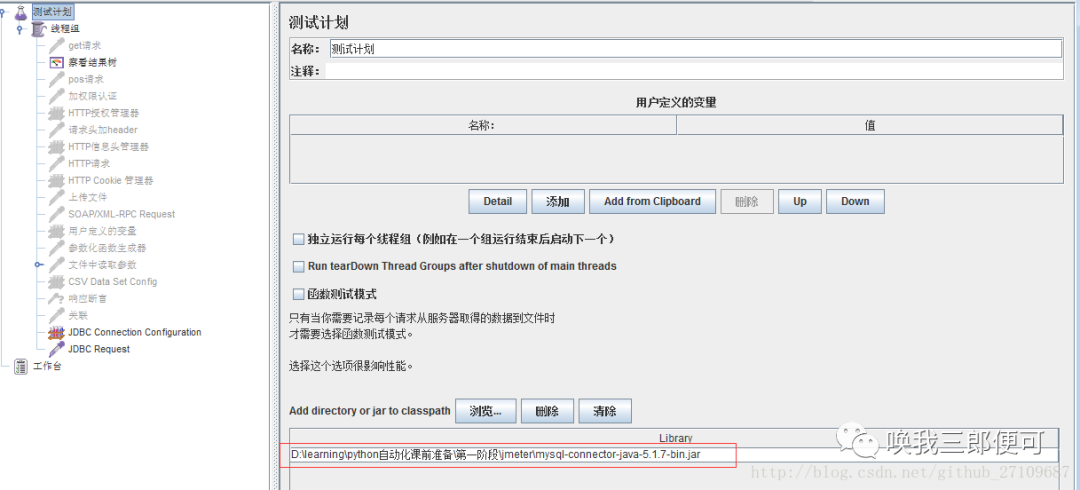Viewport: 1080px width, 490px height.
Task: Click 删除 next to classpath browse
Action: point(547,411)
